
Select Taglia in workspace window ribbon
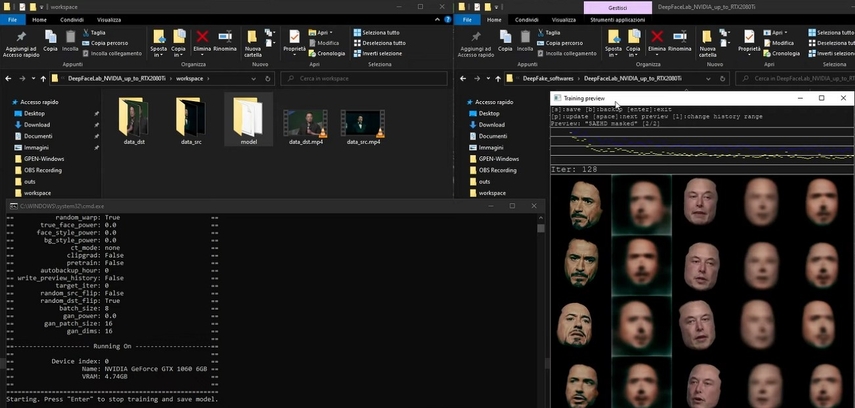(x=94, y=33)
